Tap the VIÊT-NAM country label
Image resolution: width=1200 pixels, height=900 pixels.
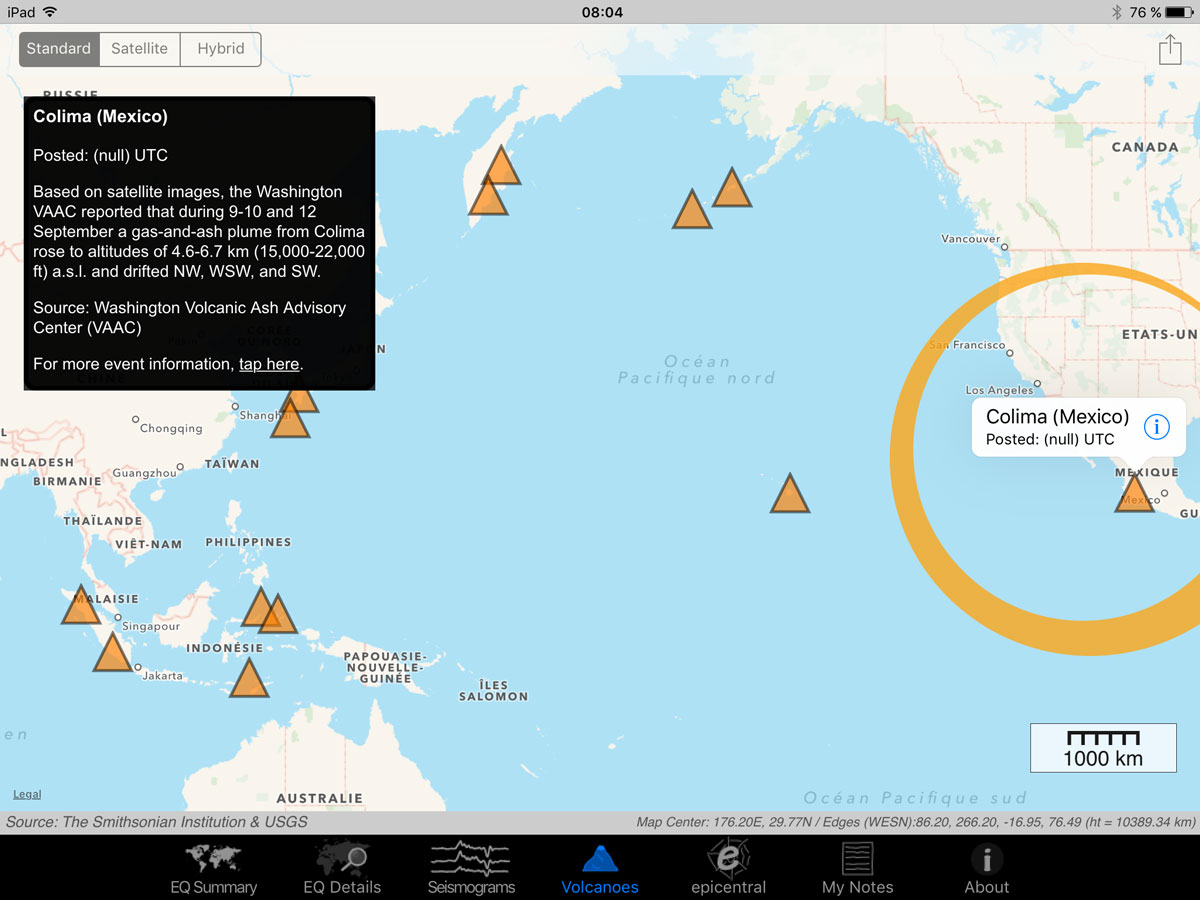148,544
